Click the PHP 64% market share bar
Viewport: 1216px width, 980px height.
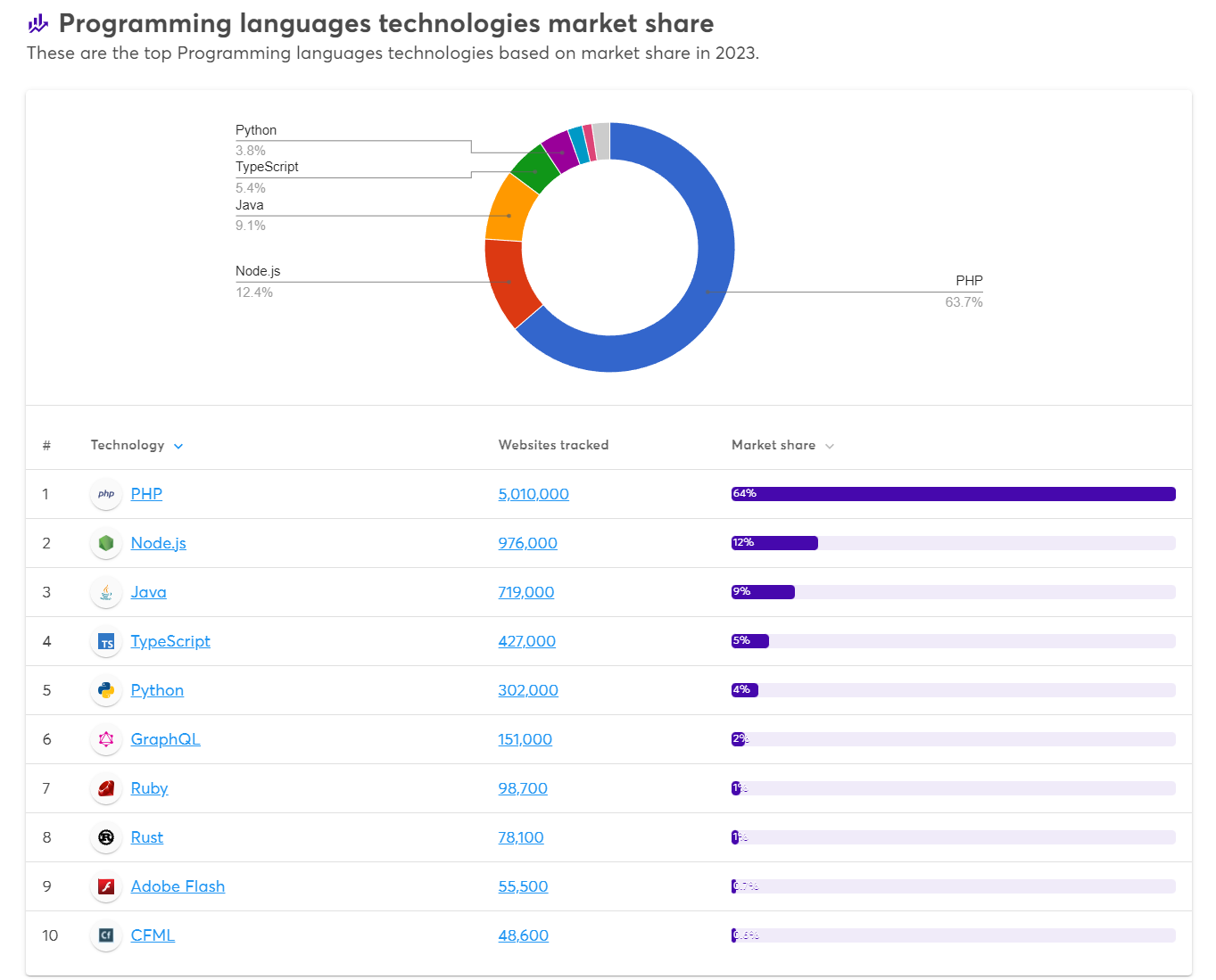click(x=954, y=494)
